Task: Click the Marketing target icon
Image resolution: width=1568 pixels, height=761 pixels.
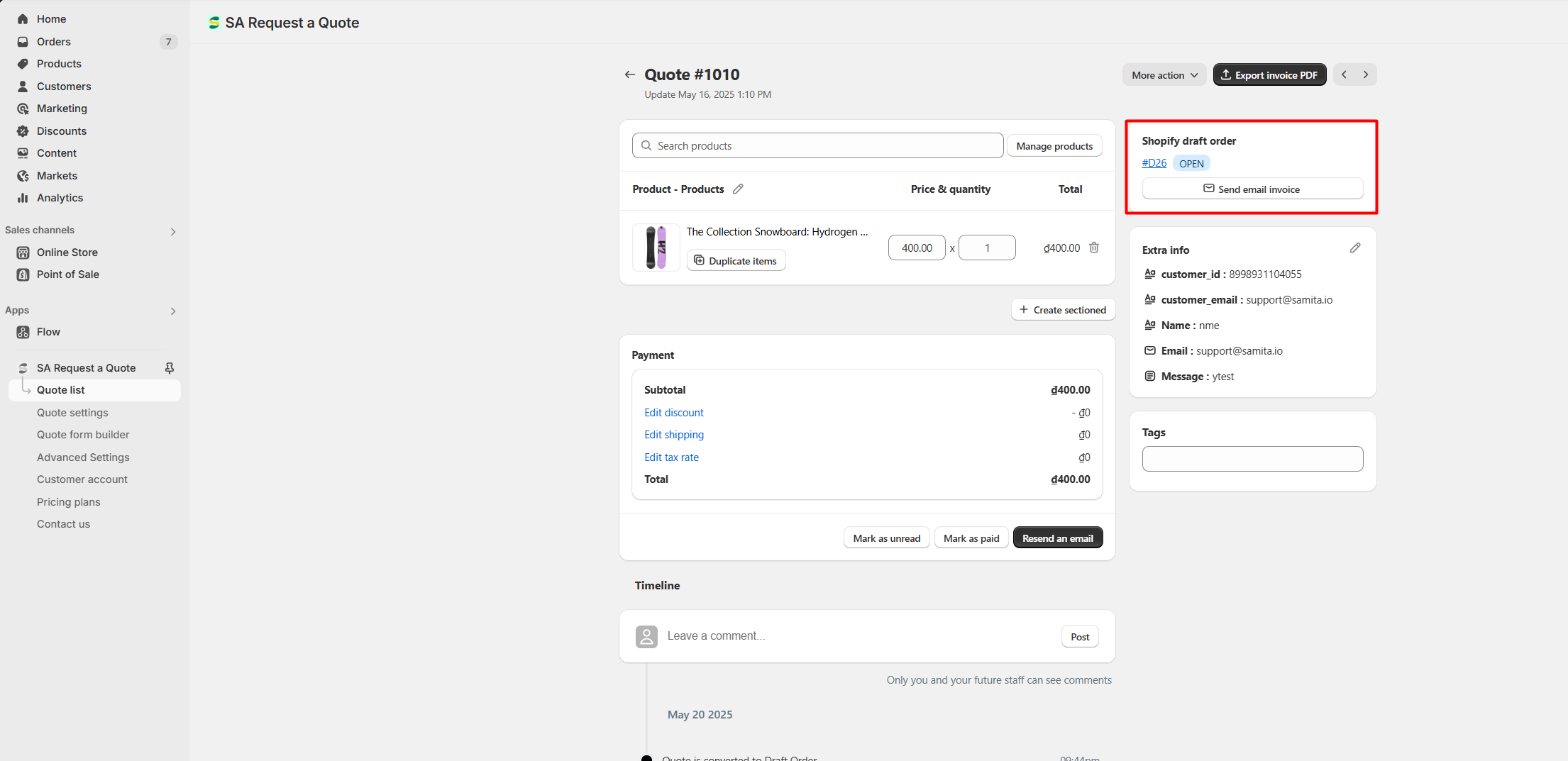Action: point(23,109)
